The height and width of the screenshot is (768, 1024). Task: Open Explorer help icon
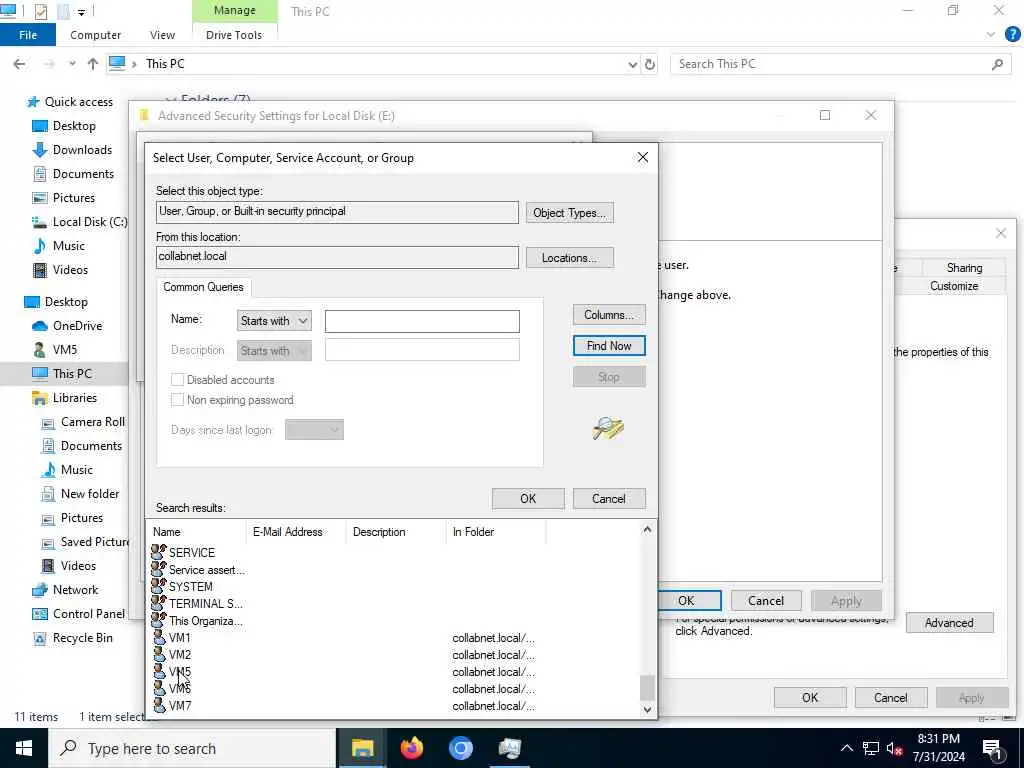pos(1012,35)
